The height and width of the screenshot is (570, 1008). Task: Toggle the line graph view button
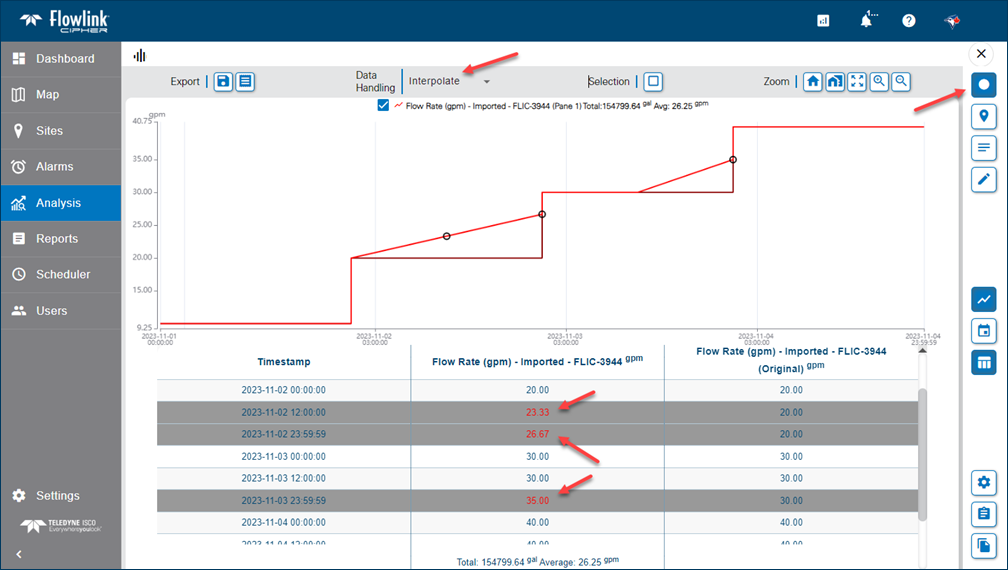[984, 298]
